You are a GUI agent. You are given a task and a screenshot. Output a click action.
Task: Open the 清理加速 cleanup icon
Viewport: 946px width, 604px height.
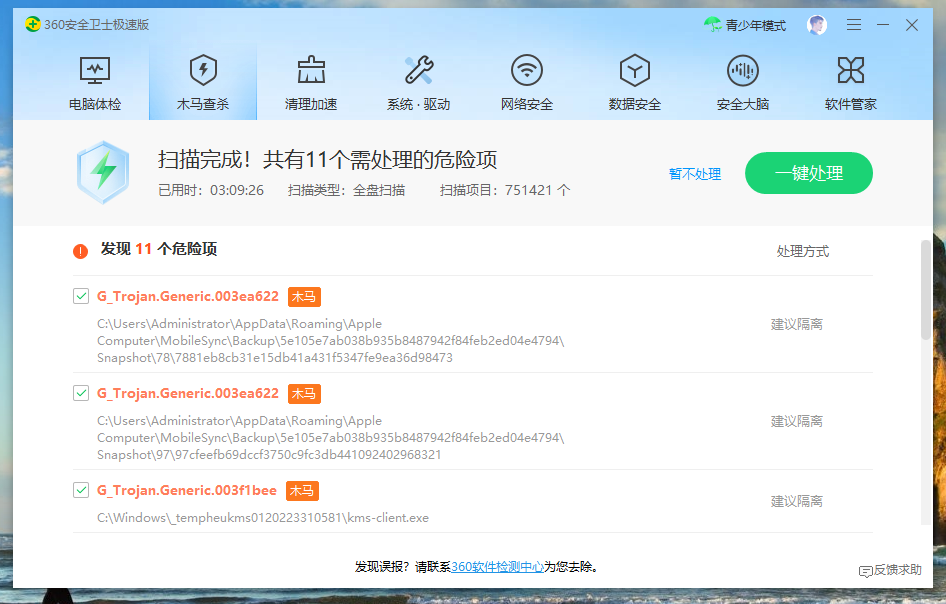point(311,70)
